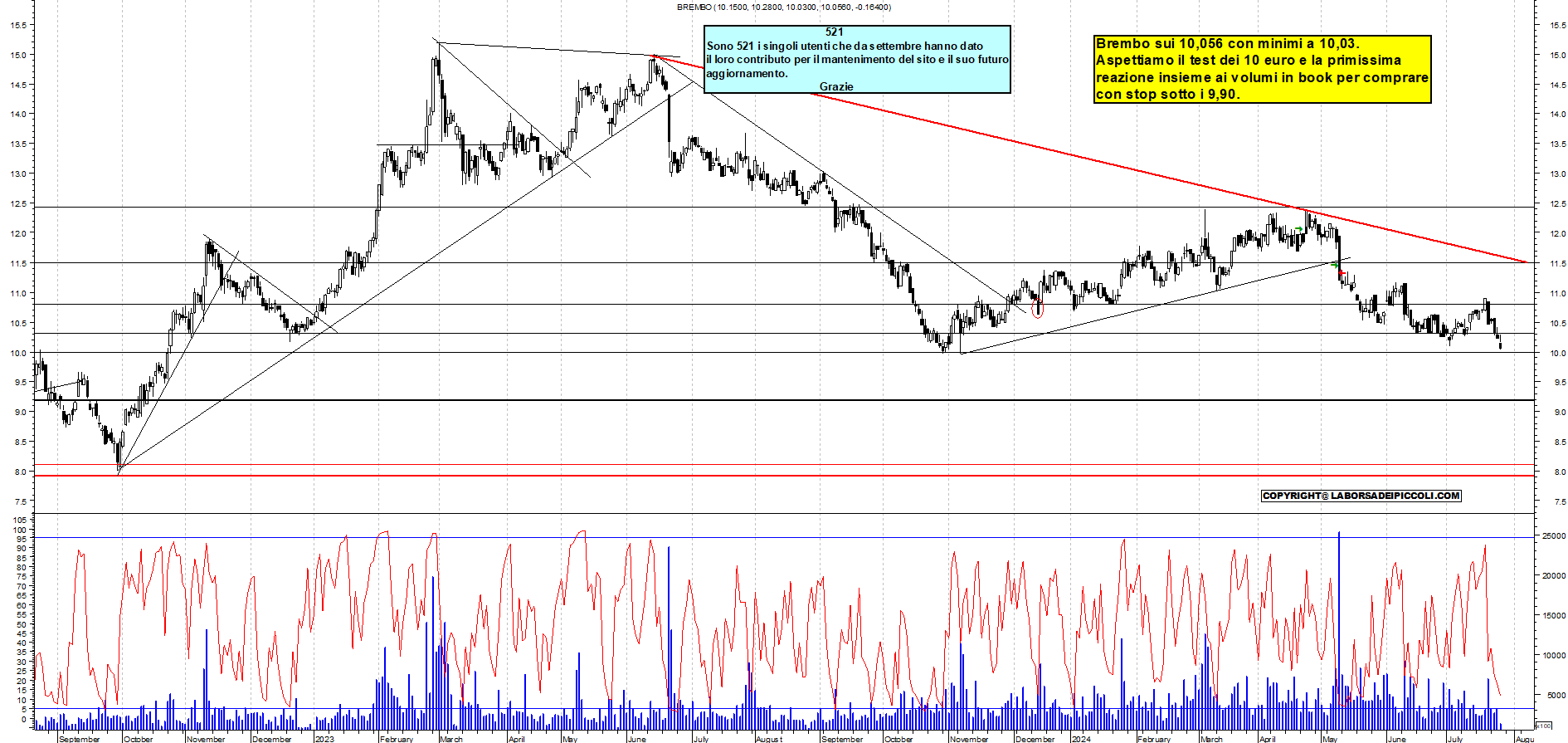This screenshot has width=1568, height=743.
Task: Click the "5000" volume axis value
Action: (1556, 695)
